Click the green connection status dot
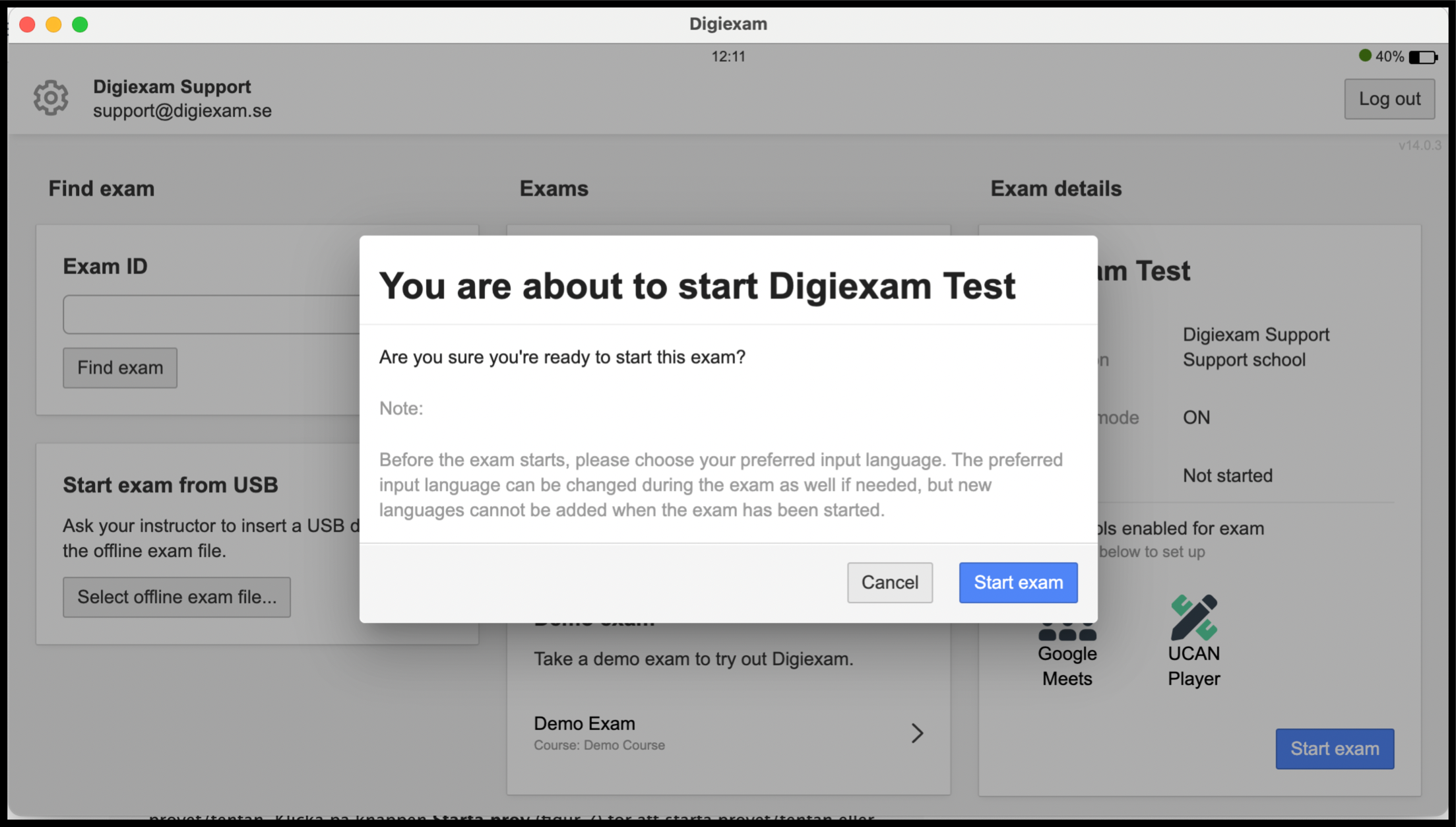 pyautogui.click(x=1365, y=55)
